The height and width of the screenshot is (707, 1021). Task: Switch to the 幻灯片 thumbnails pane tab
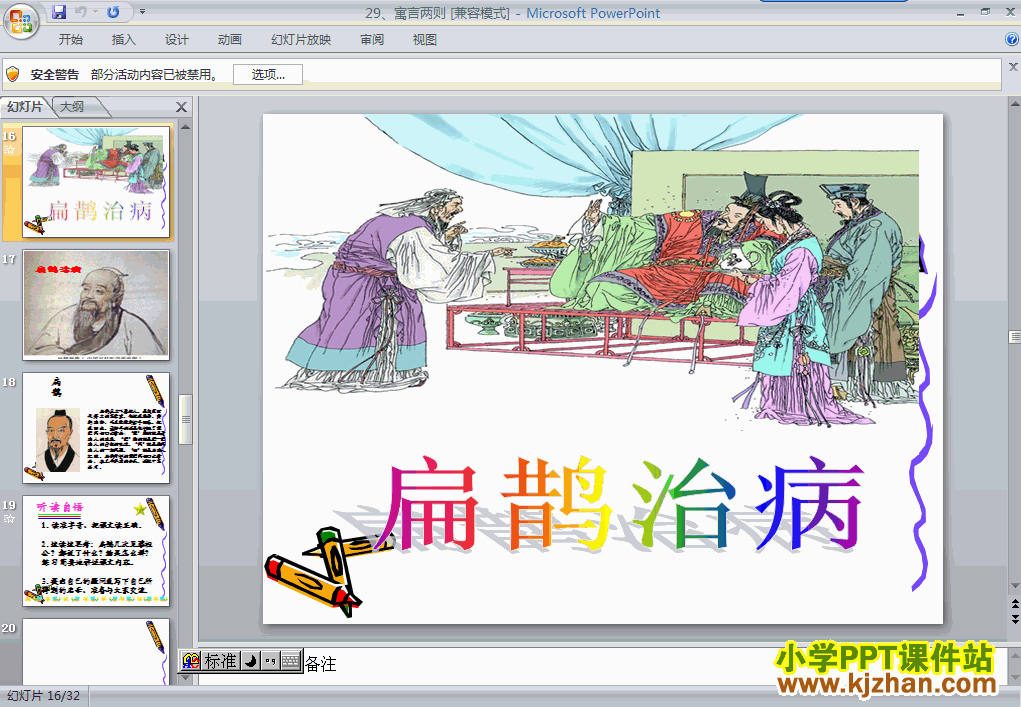click(x=25, y=107)
